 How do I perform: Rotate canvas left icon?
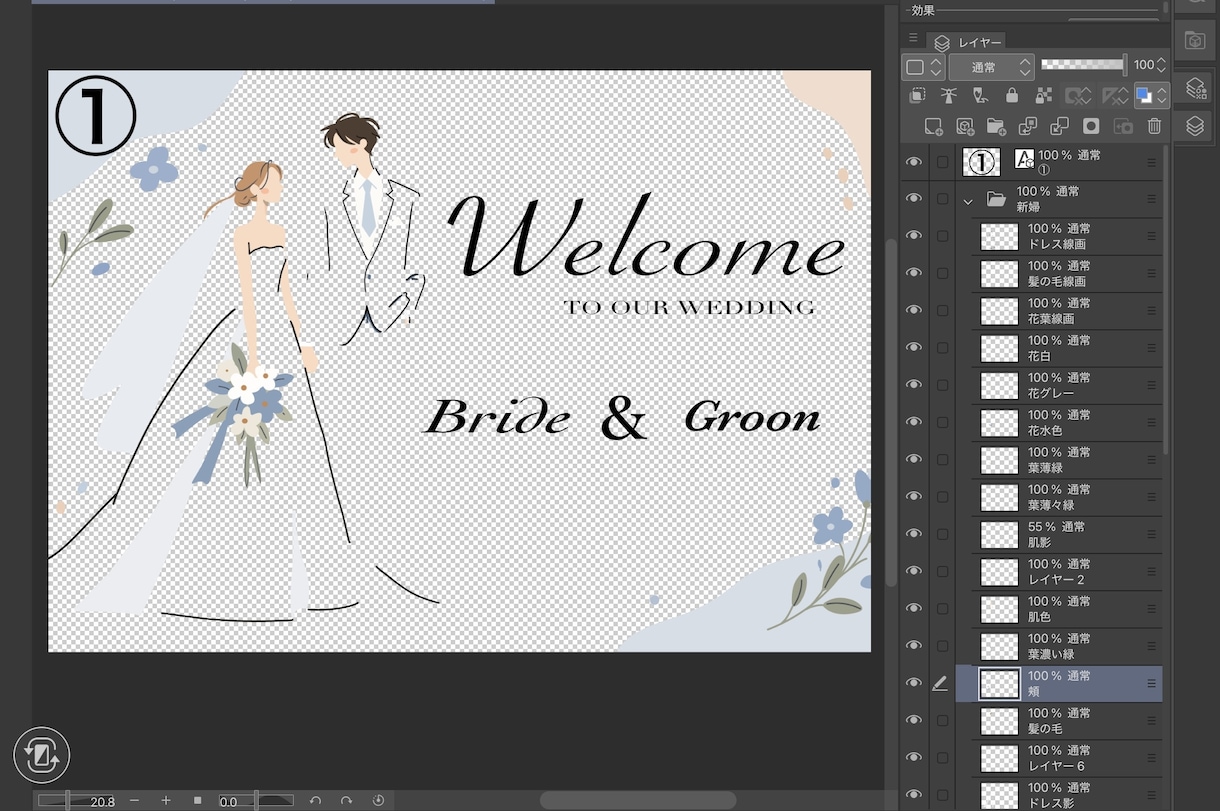(x=315, y=801)
